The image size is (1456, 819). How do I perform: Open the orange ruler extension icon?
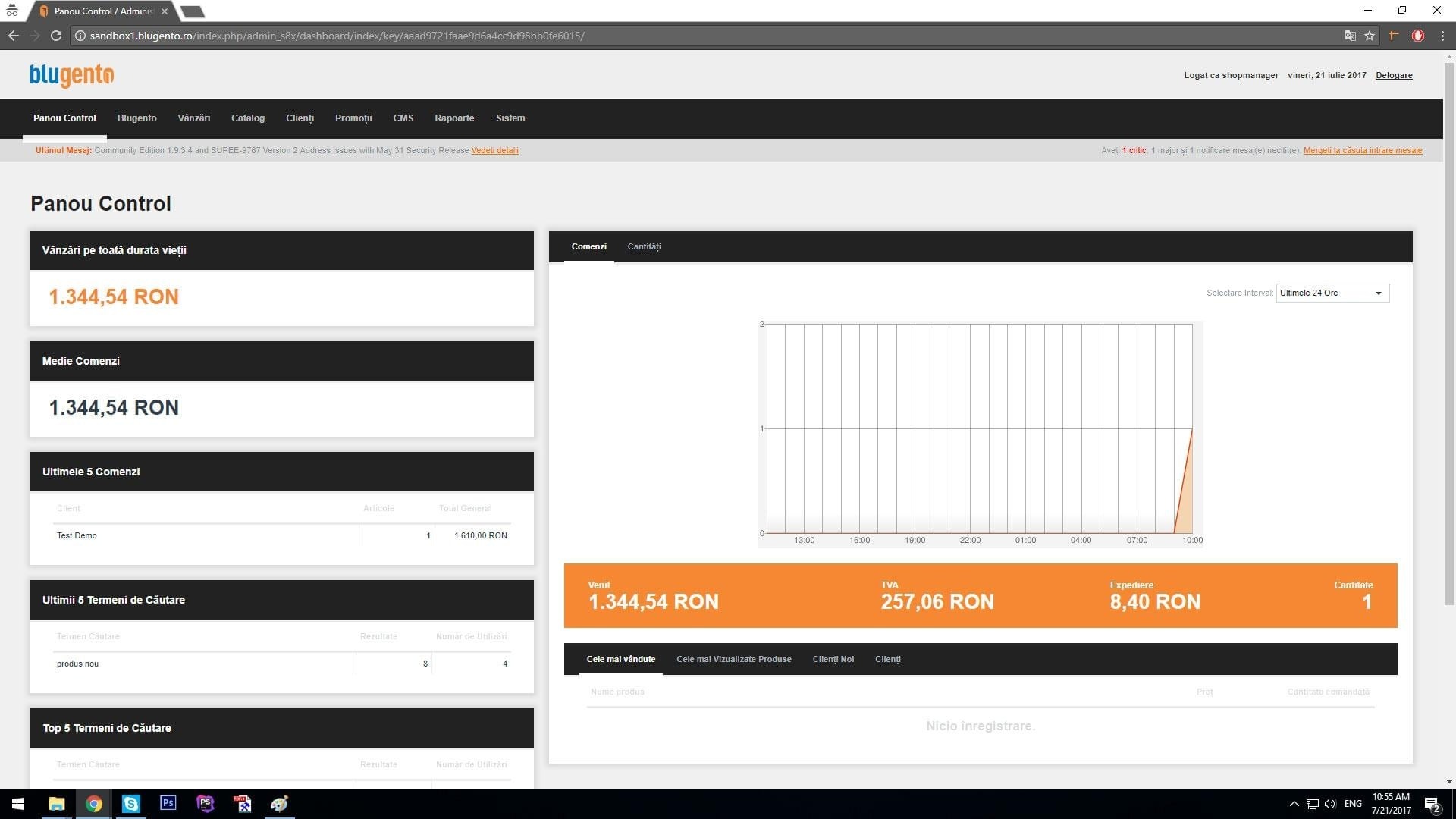tap(1394, 36)
